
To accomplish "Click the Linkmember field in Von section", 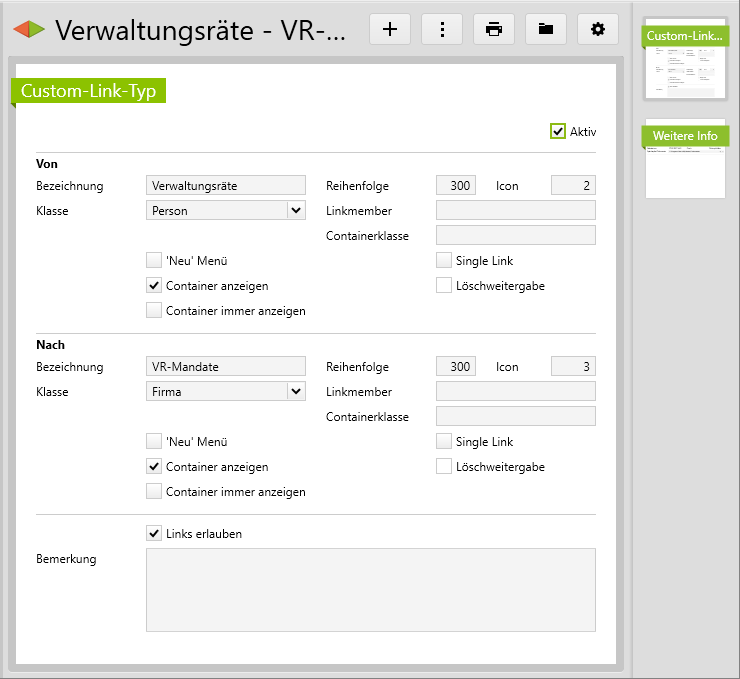I will coord(515,211).
